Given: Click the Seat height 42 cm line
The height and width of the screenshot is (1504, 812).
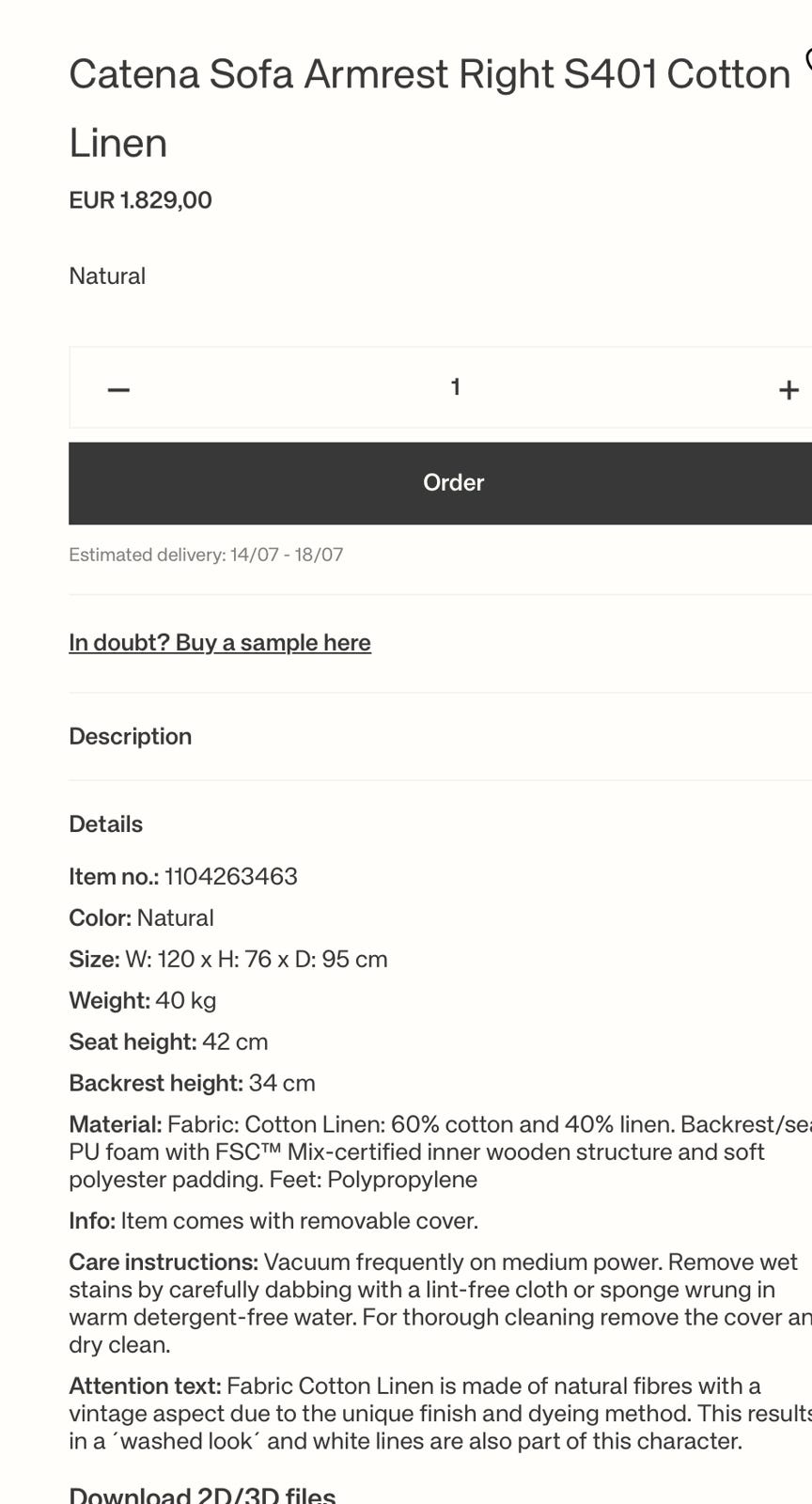Looking at the screenshot, I should click(169, 1042).
